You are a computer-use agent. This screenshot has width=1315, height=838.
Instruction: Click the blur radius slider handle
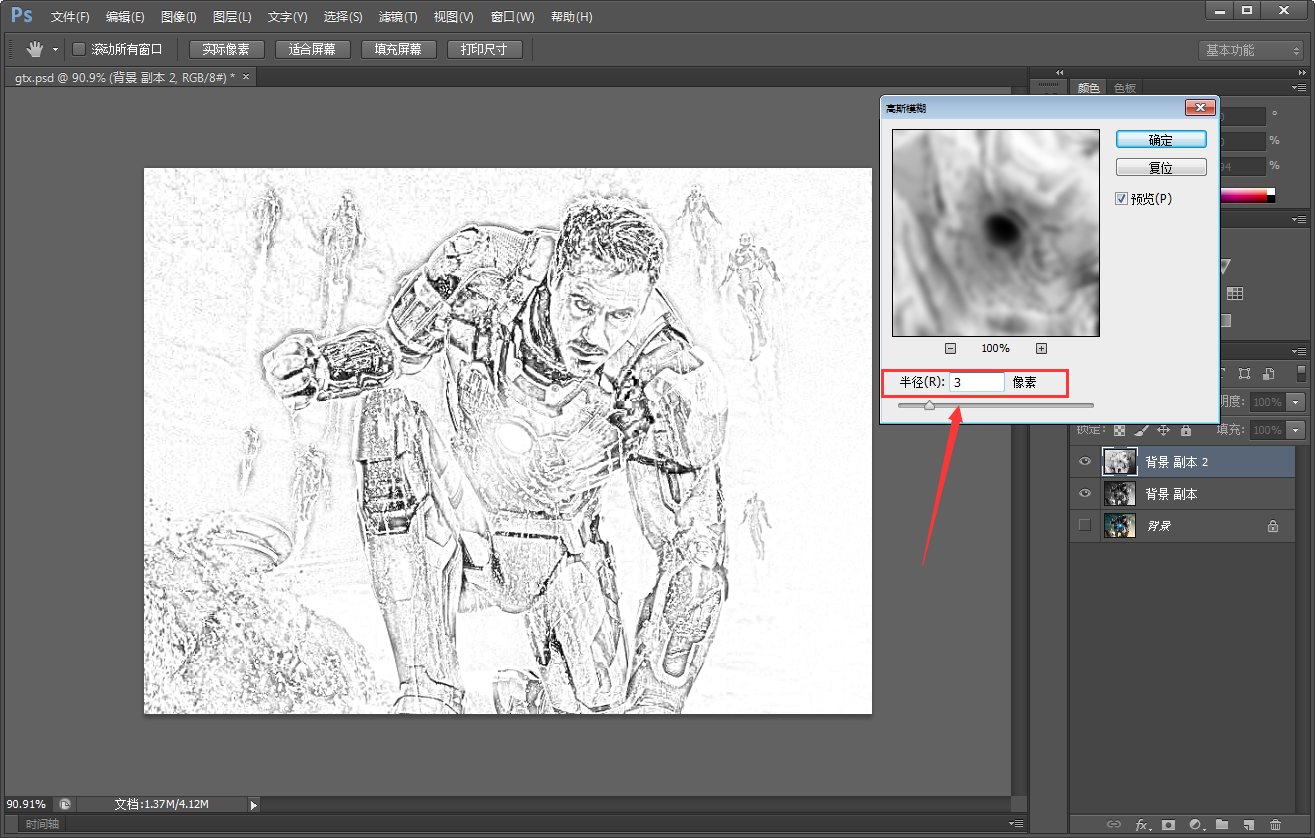(929, 405)
